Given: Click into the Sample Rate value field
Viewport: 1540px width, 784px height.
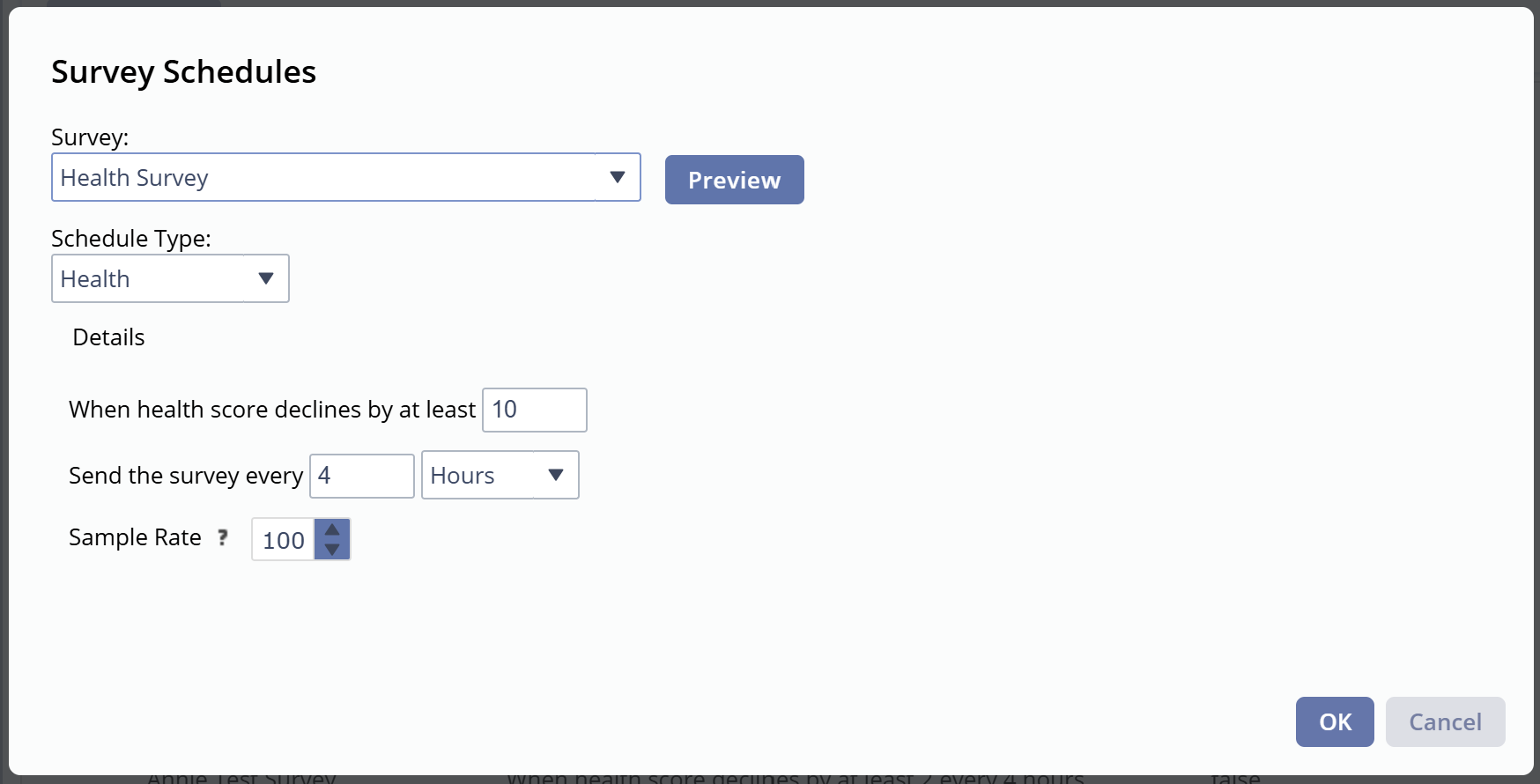Looking at the screenshot, I should click(284, 540).
